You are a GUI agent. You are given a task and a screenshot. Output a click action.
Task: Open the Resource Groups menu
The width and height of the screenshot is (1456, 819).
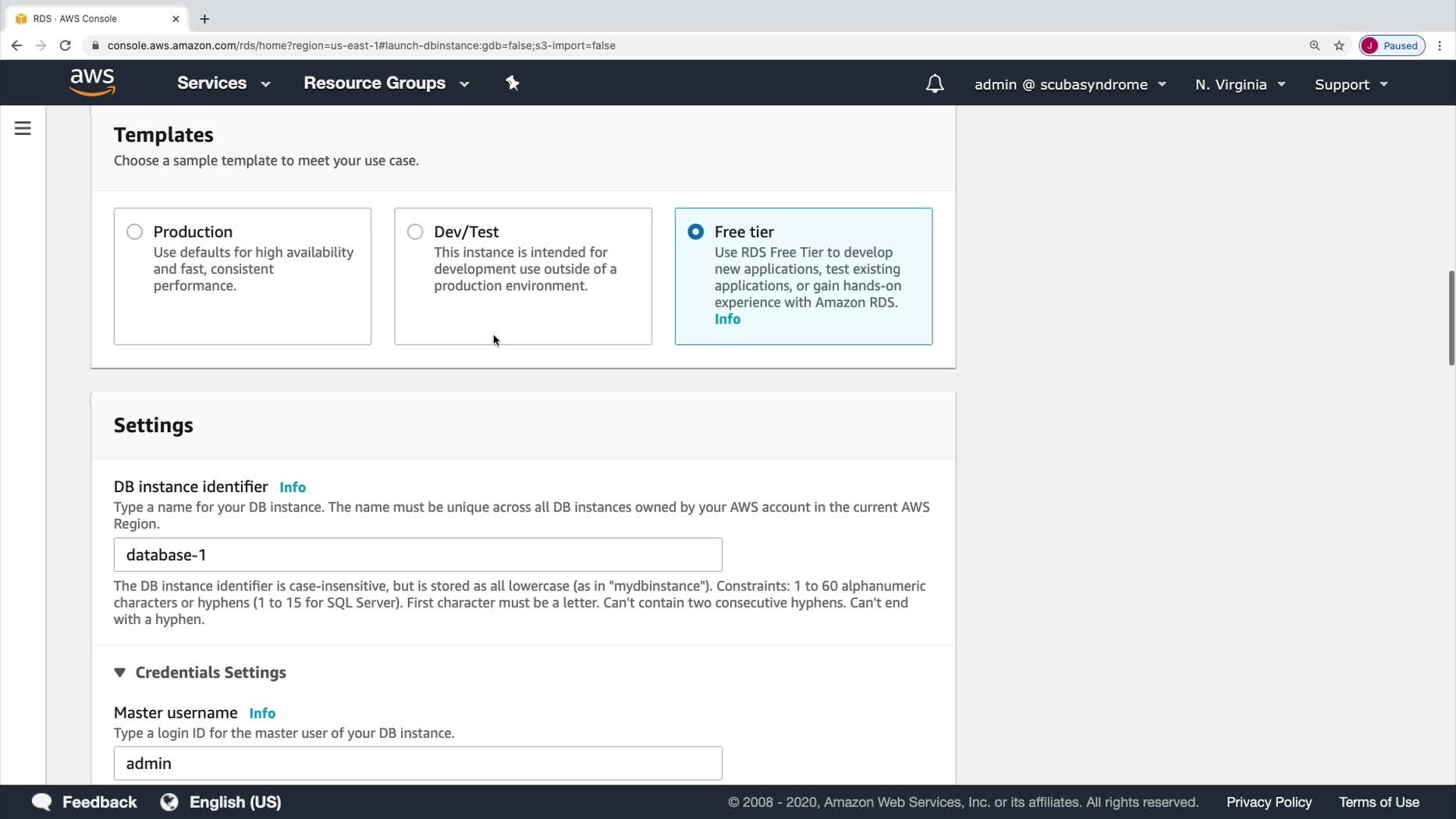386,83
